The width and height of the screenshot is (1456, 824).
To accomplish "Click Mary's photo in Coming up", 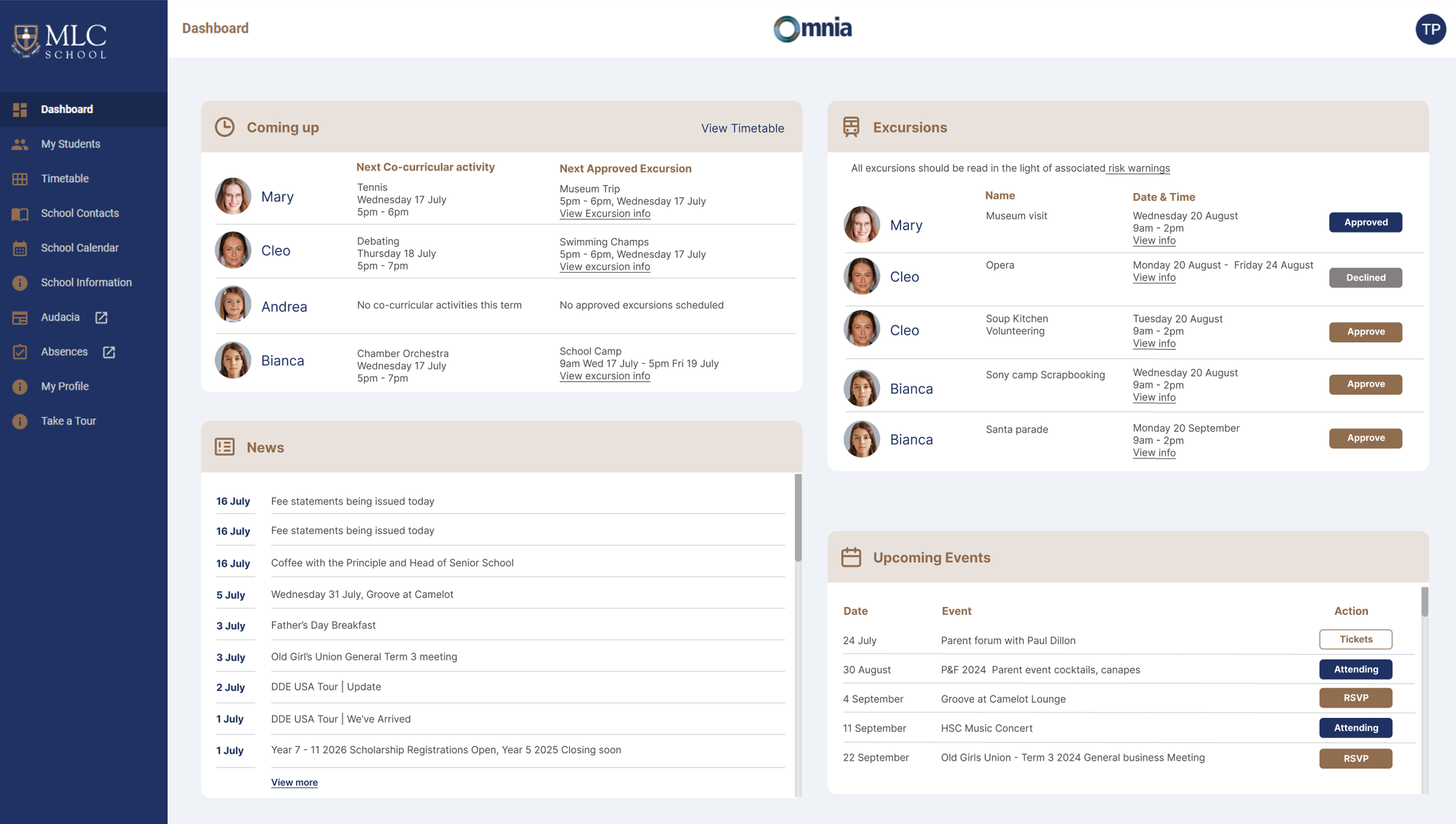I will pyautogui.click(x=233, y=196).
